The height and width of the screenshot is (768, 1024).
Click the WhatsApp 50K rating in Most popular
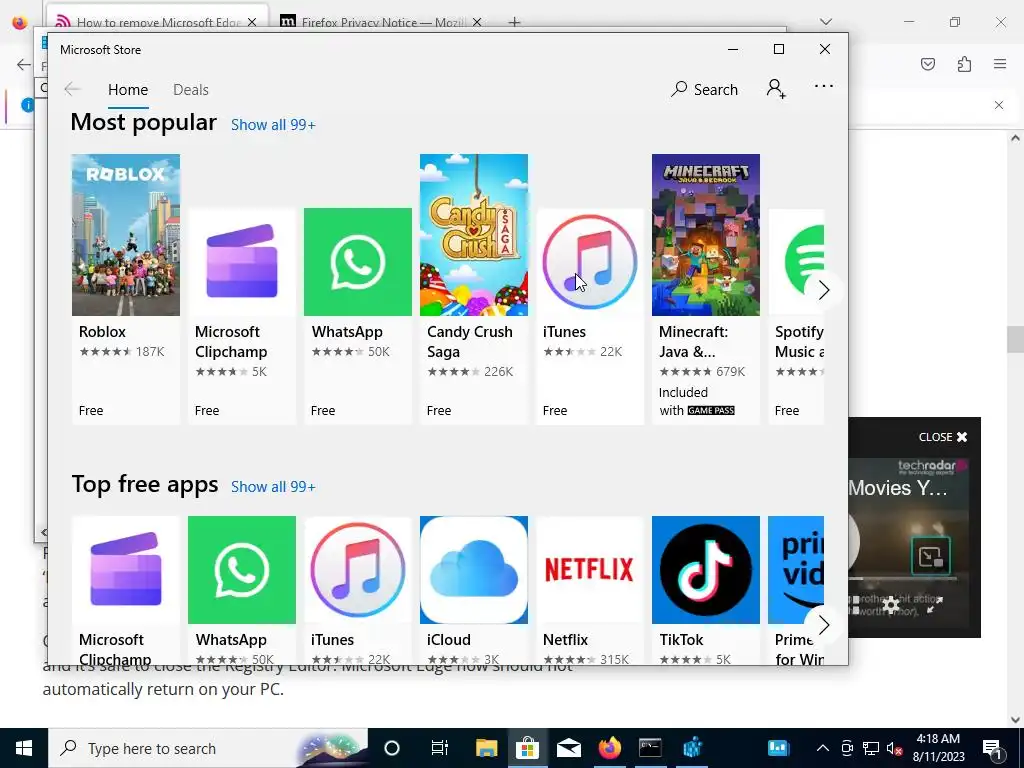[351, 351]
